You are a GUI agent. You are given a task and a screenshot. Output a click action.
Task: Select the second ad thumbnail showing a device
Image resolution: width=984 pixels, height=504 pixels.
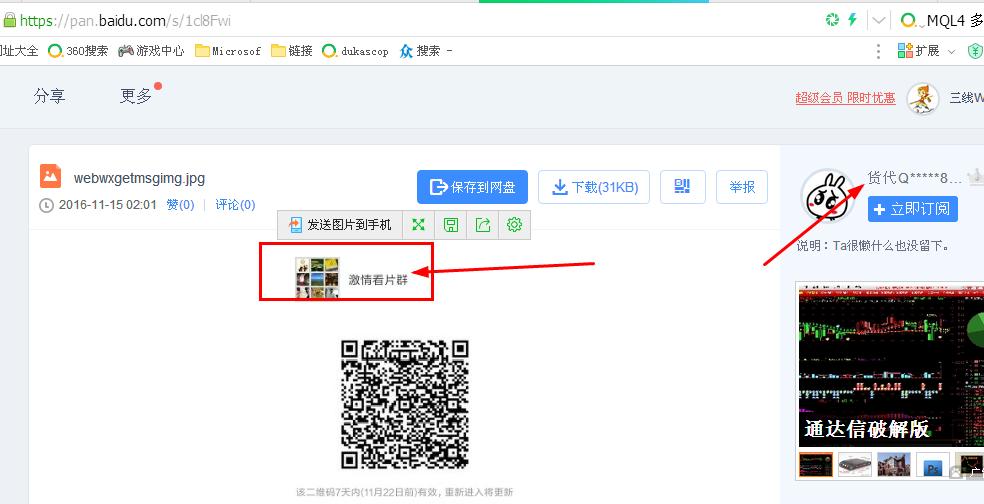[x=855, y=464]
